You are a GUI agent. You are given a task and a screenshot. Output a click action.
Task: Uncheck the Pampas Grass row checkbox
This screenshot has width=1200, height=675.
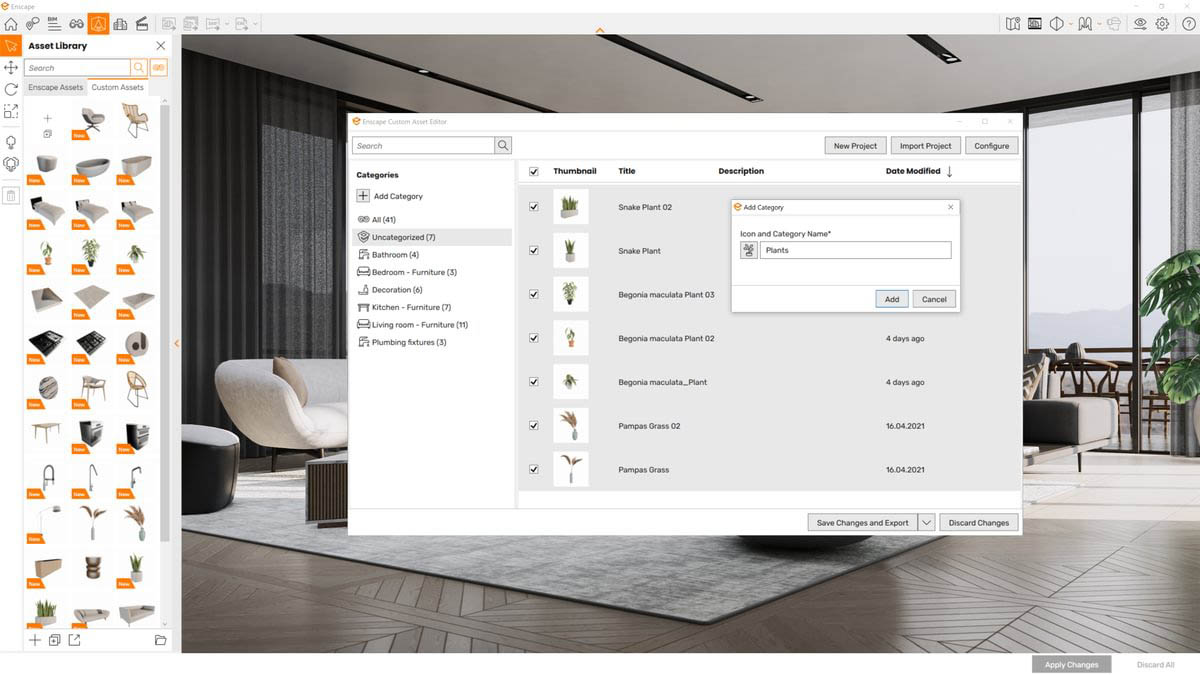(x=533, y=469)
